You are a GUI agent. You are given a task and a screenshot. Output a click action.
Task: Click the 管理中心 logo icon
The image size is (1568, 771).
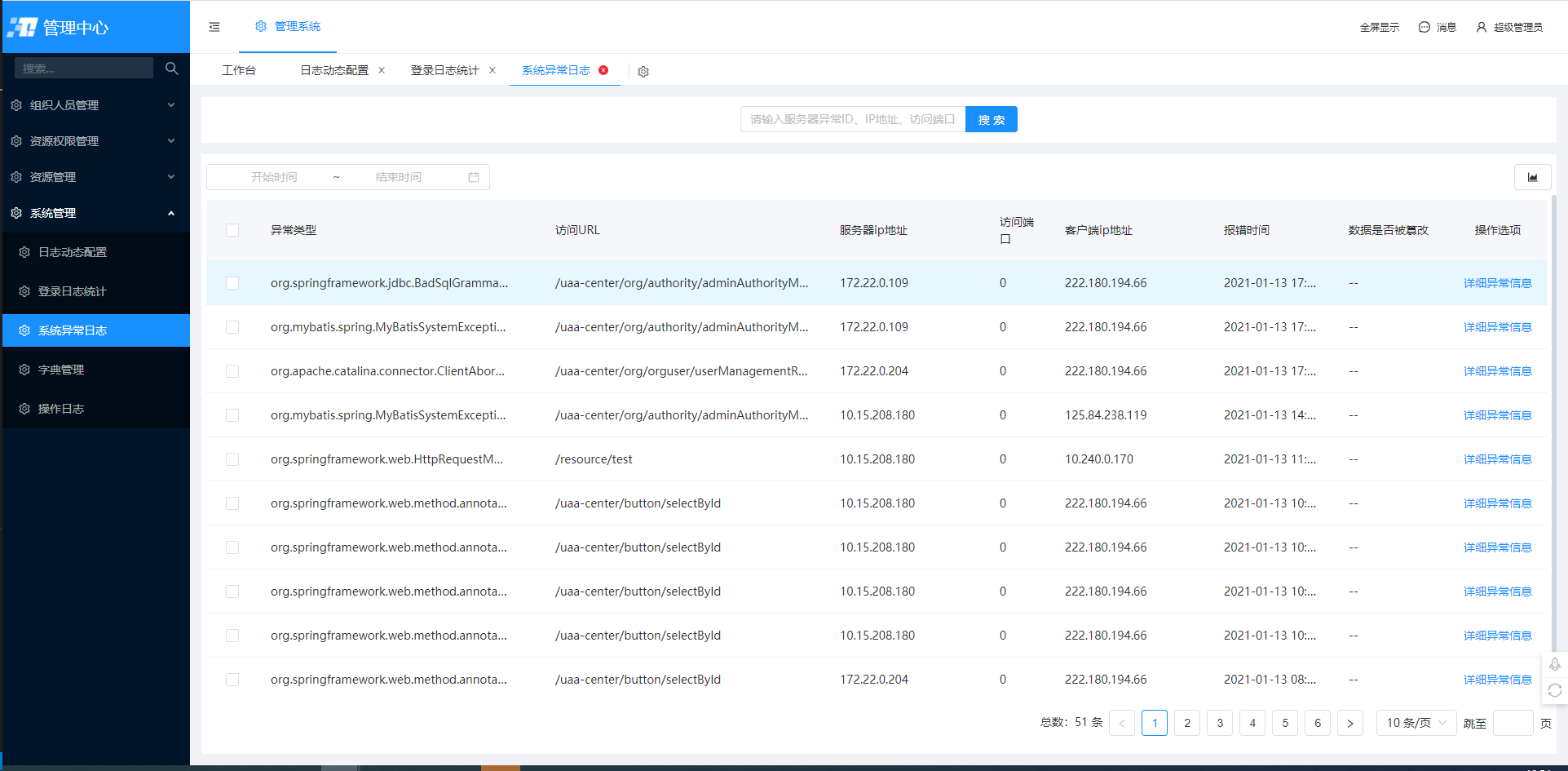(x=22, y=28)
